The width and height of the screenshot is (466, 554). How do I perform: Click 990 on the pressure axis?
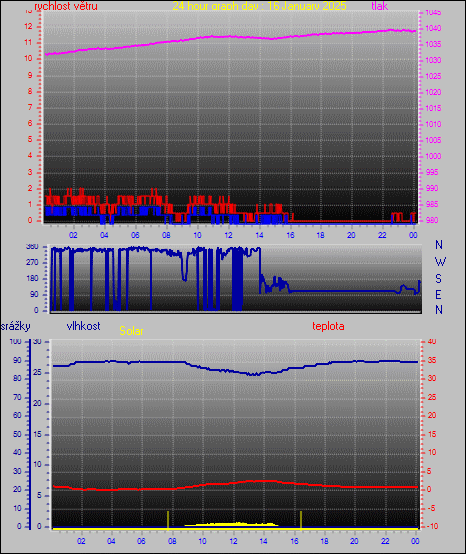tap(432, 188)
